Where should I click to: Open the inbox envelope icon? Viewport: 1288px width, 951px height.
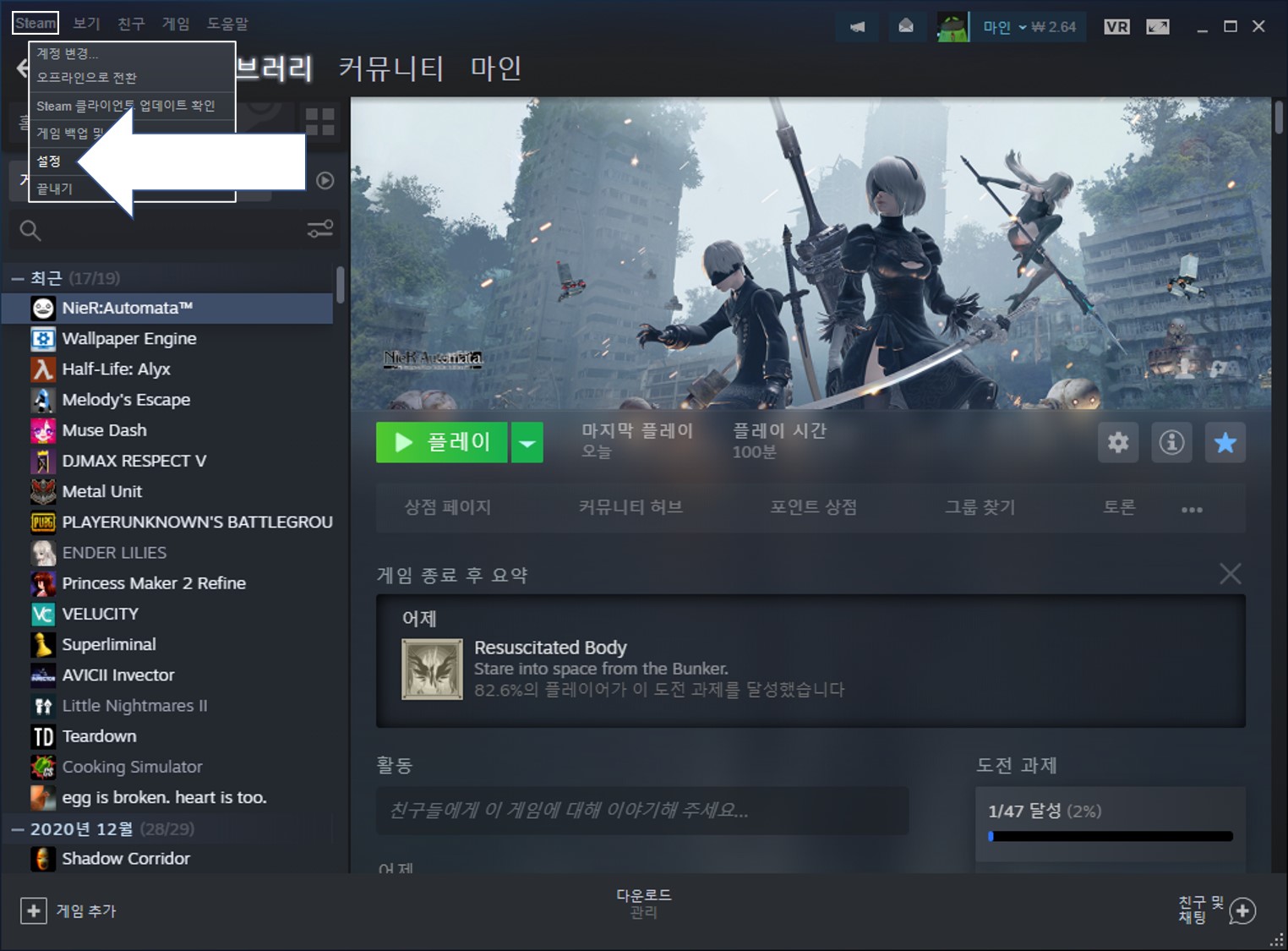(906, 26)
